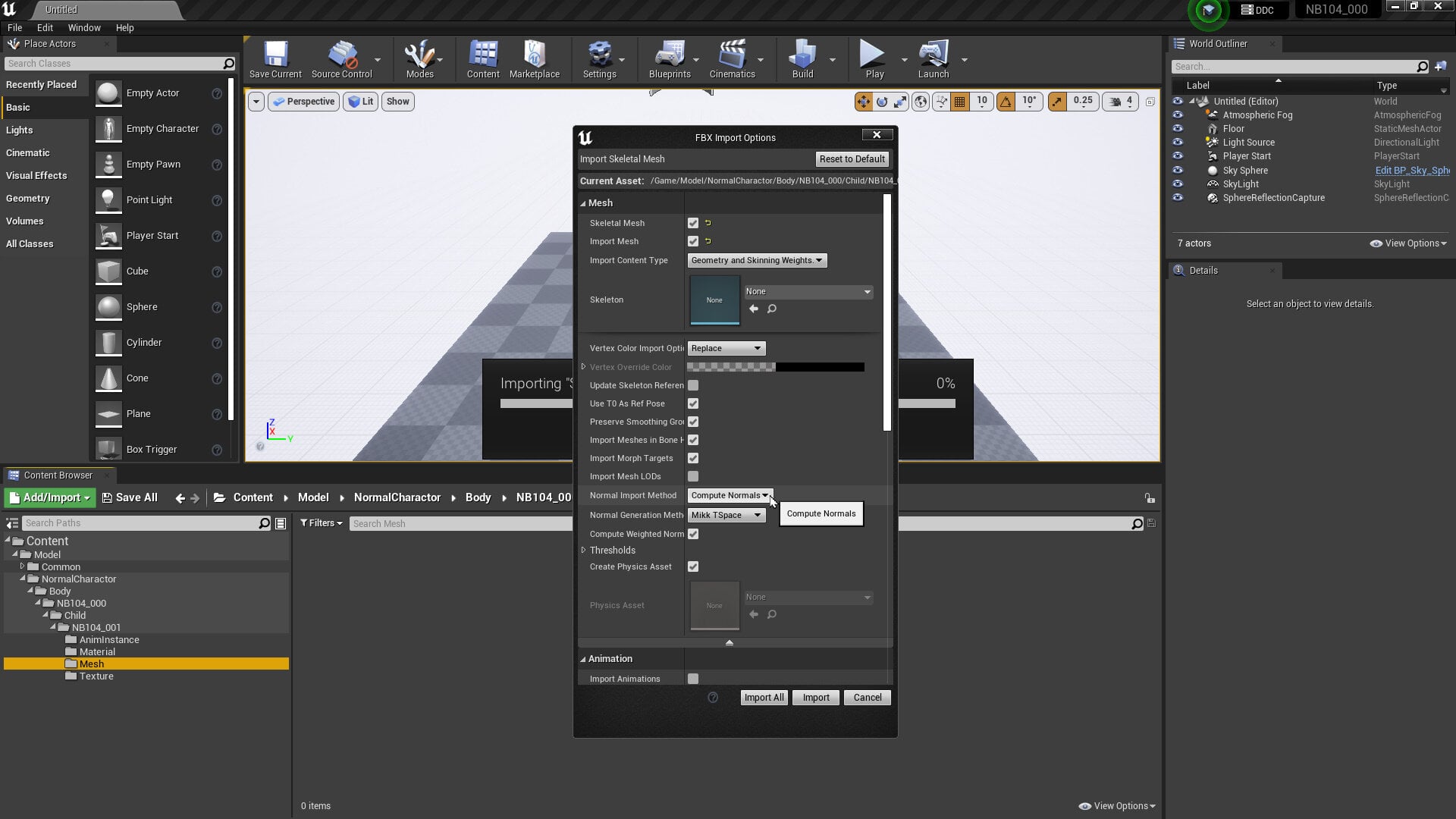Click the help question mark in FBX dialog
Screen dimensions: 1456x819
pos(713,698)
